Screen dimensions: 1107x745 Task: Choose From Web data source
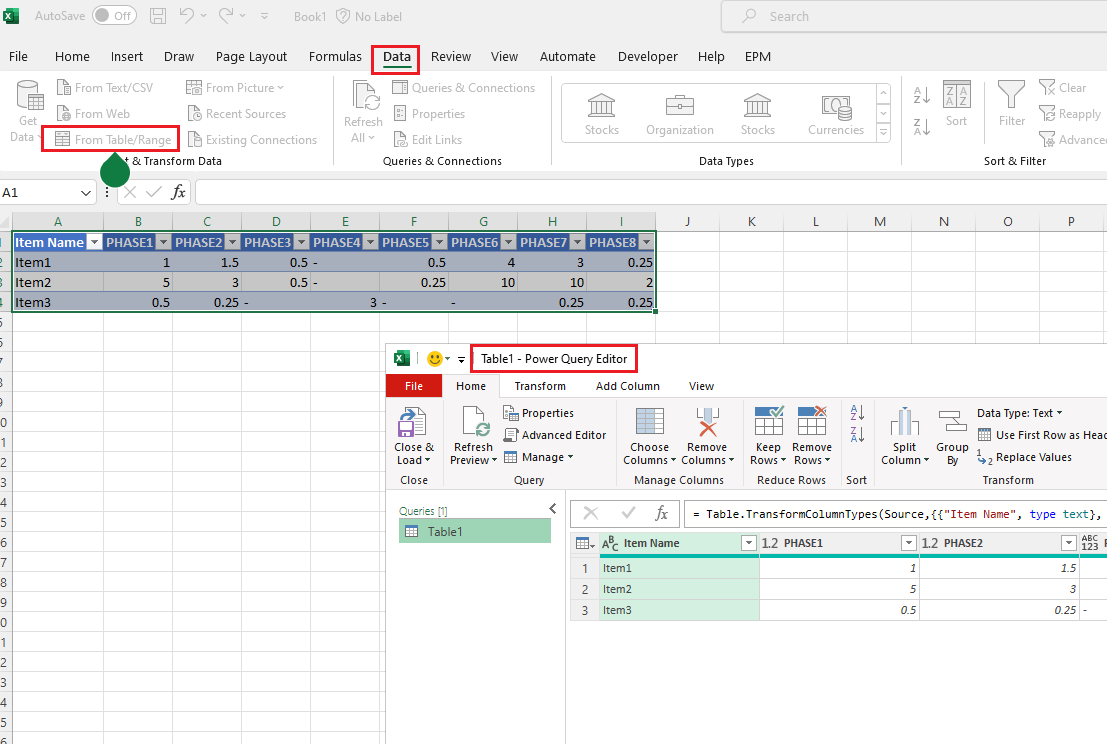pyautogui.click(x=93, y=114)
